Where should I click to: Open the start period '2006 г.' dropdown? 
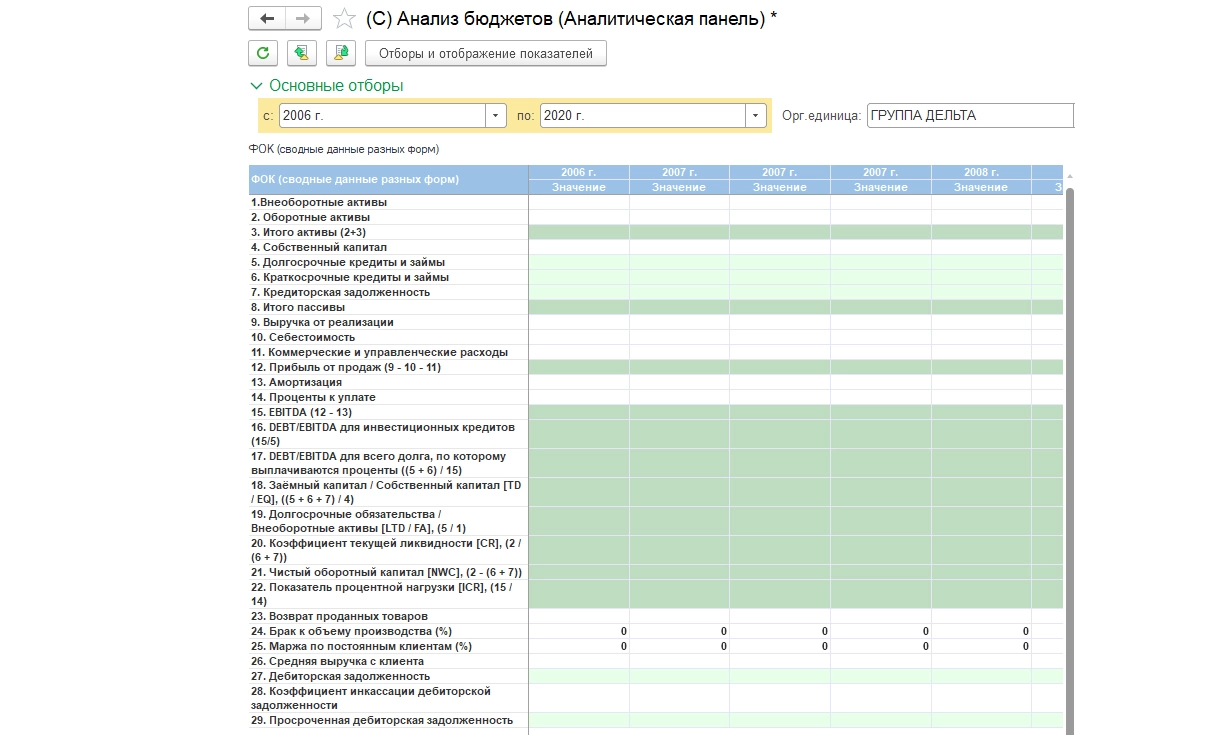coord(496,116)
